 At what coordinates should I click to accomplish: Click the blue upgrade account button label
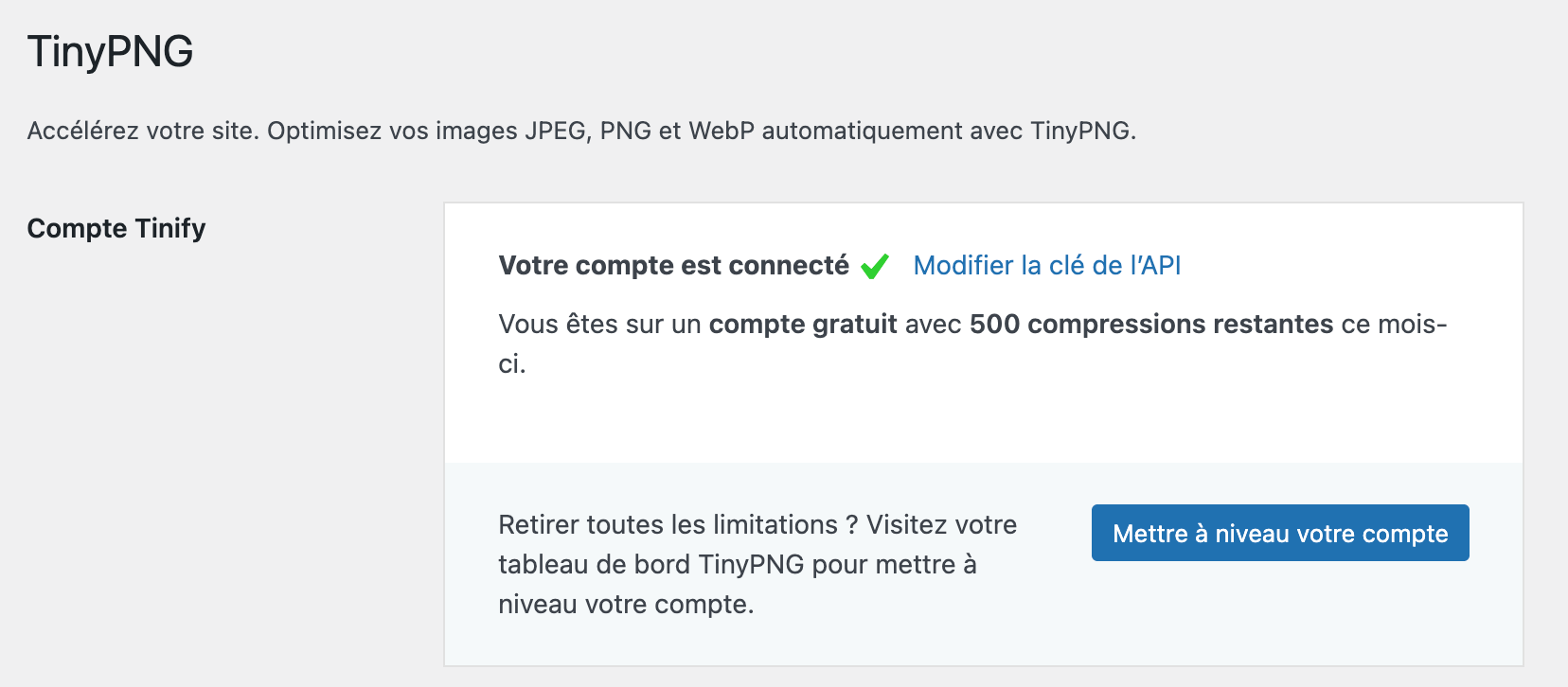click(1279, 533)
